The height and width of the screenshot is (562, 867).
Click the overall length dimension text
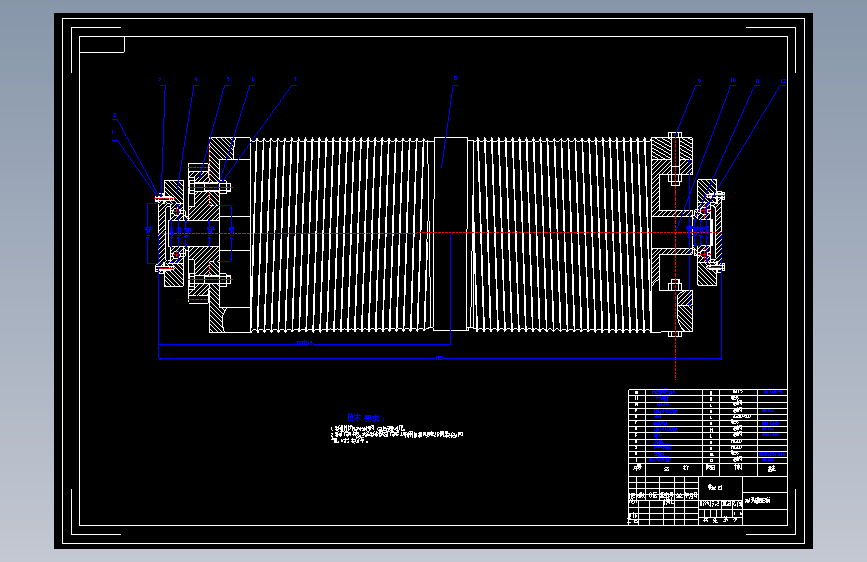coord(440,358)
